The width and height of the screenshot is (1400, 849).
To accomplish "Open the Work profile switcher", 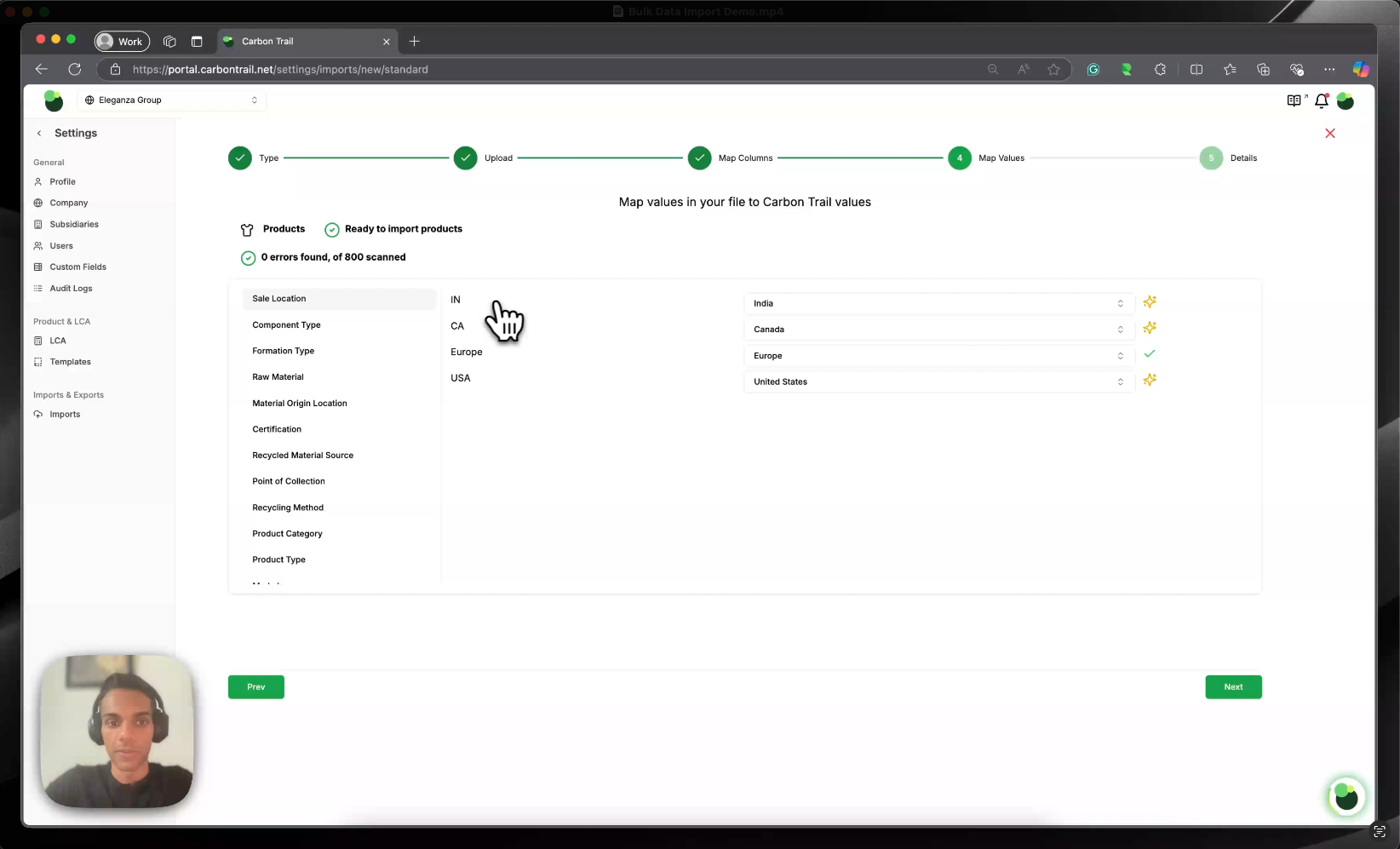I will click(x=122, y=41).
